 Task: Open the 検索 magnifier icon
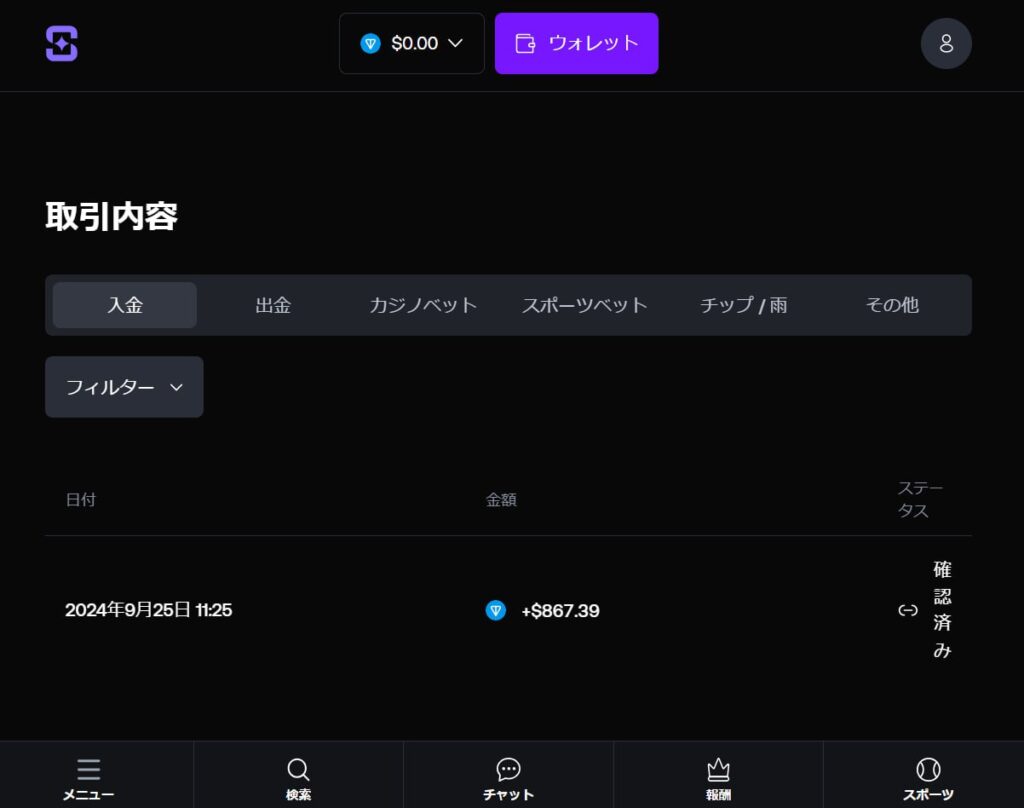[298, 769]
